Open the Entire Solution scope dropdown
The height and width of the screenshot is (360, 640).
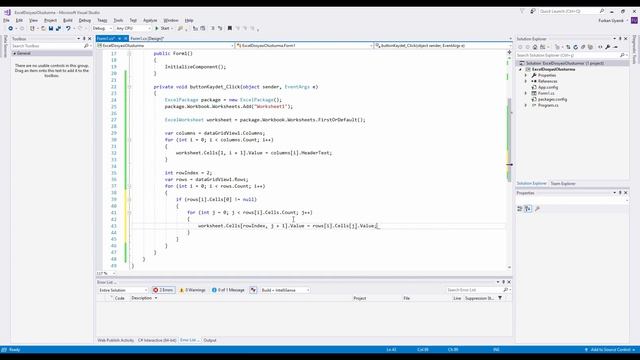click(x=122, y=290)
